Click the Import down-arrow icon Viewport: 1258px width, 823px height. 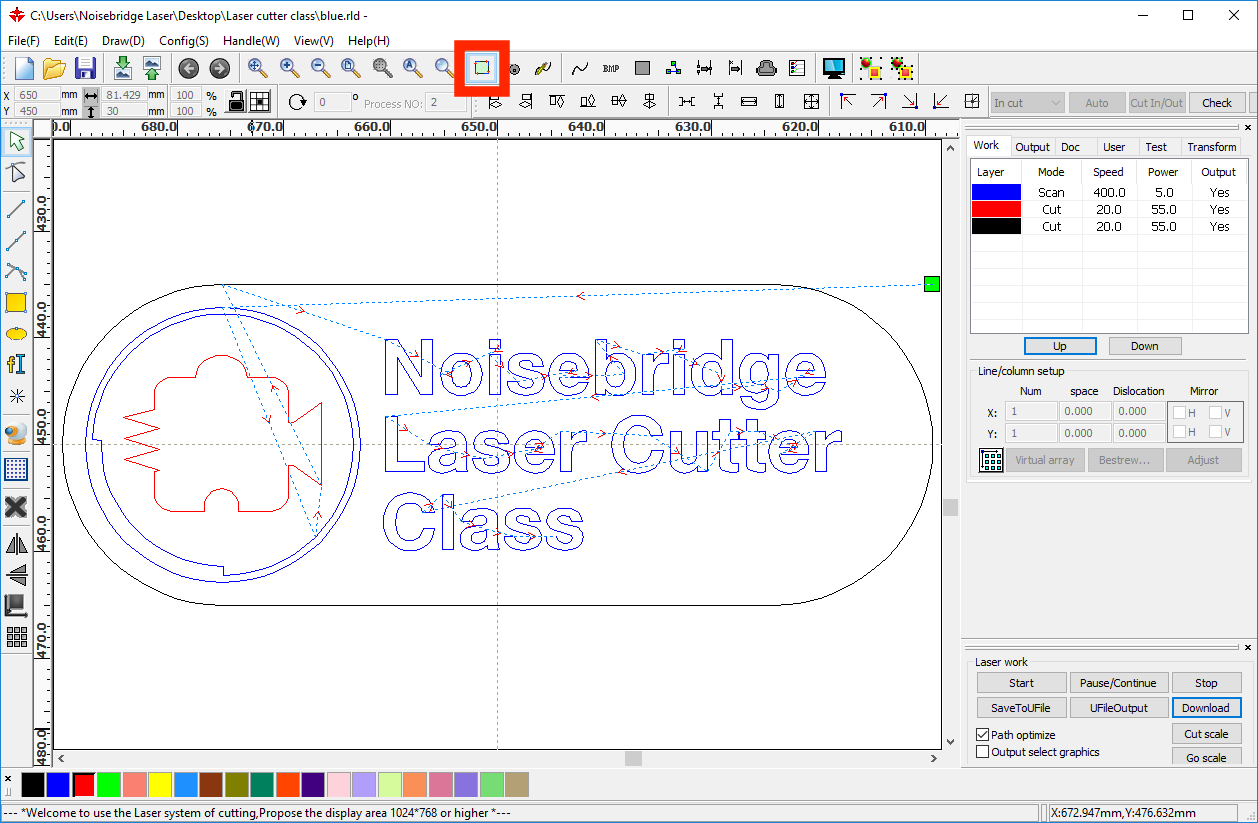coord(122,68)
